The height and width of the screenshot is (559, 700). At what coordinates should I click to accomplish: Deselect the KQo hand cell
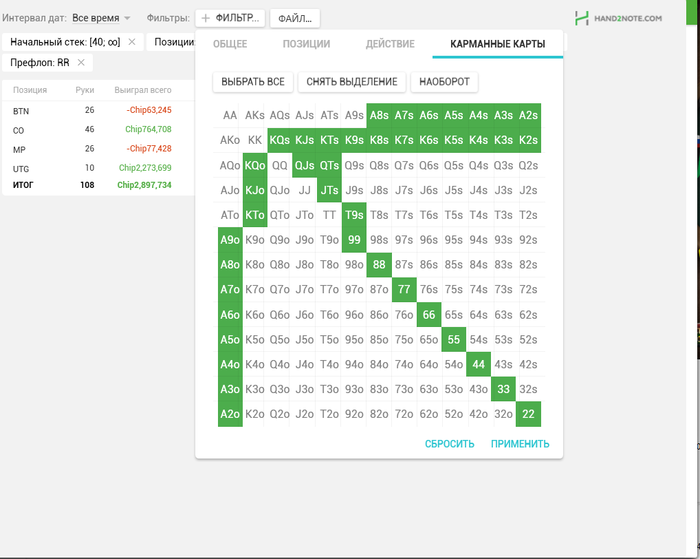point(255,165)
